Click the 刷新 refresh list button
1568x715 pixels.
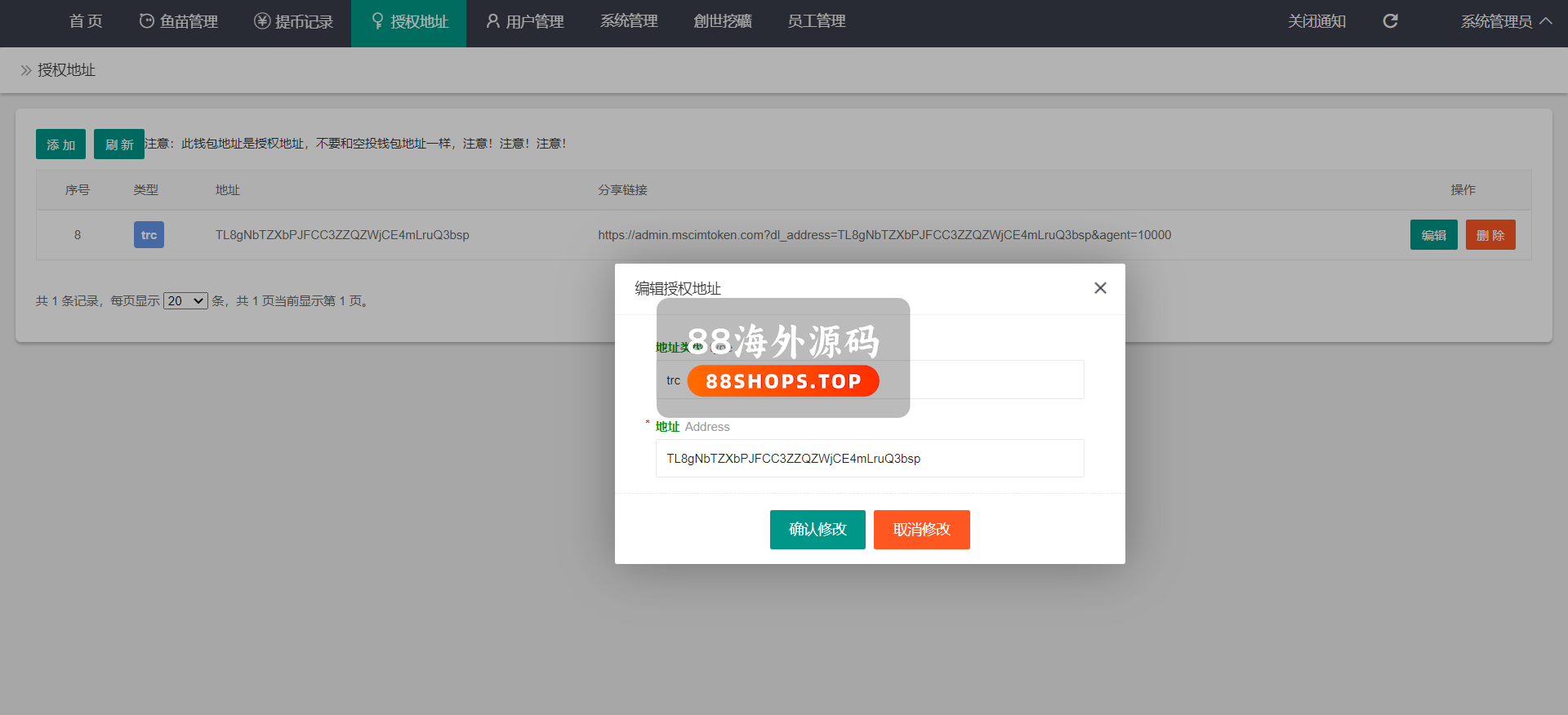pyautogui.click(x=119, y=144)
